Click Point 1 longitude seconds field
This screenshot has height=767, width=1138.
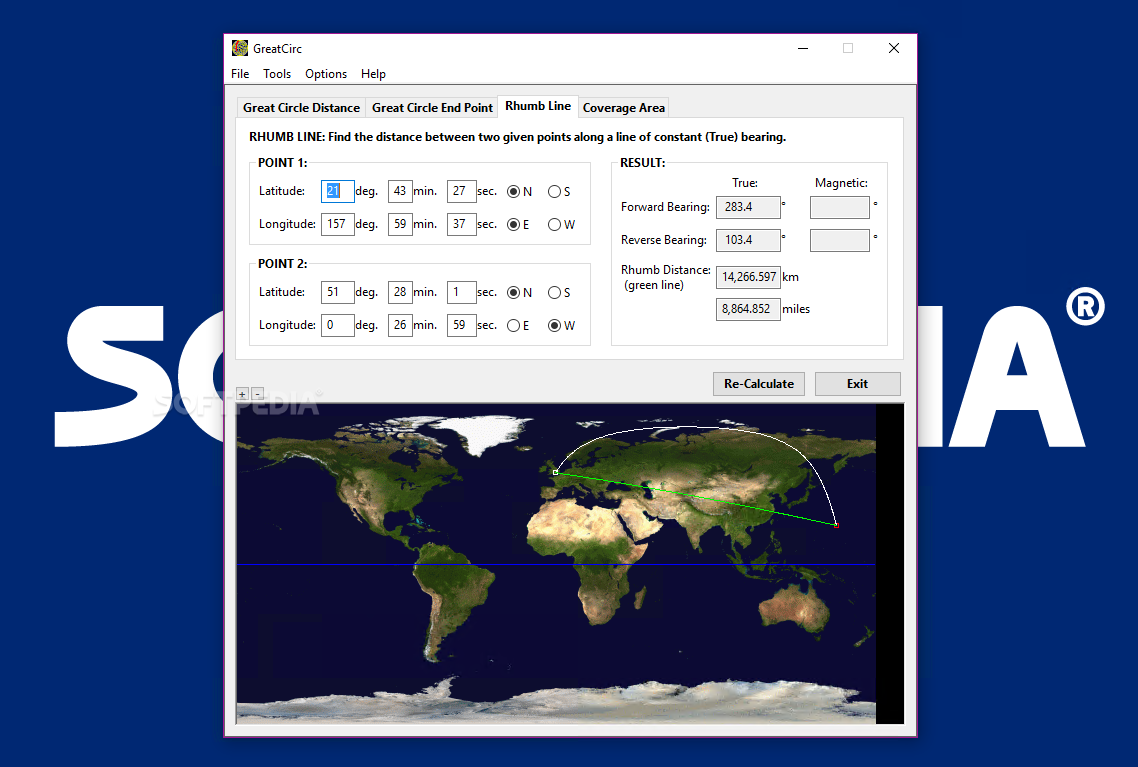[462, 223]
